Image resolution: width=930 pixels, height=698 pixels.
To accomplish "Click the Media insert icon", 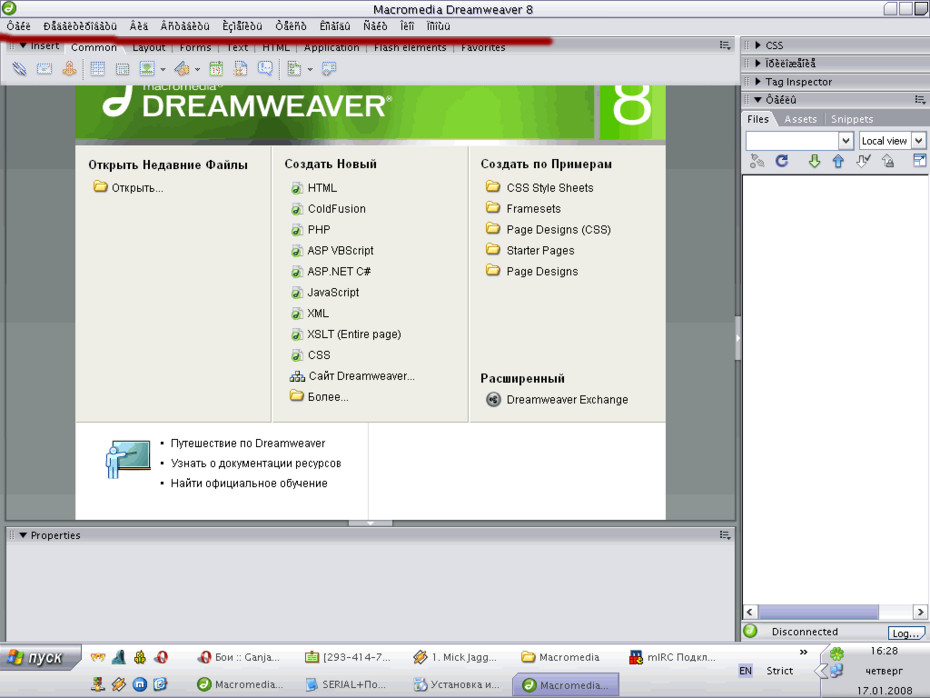I will point(182,69).
